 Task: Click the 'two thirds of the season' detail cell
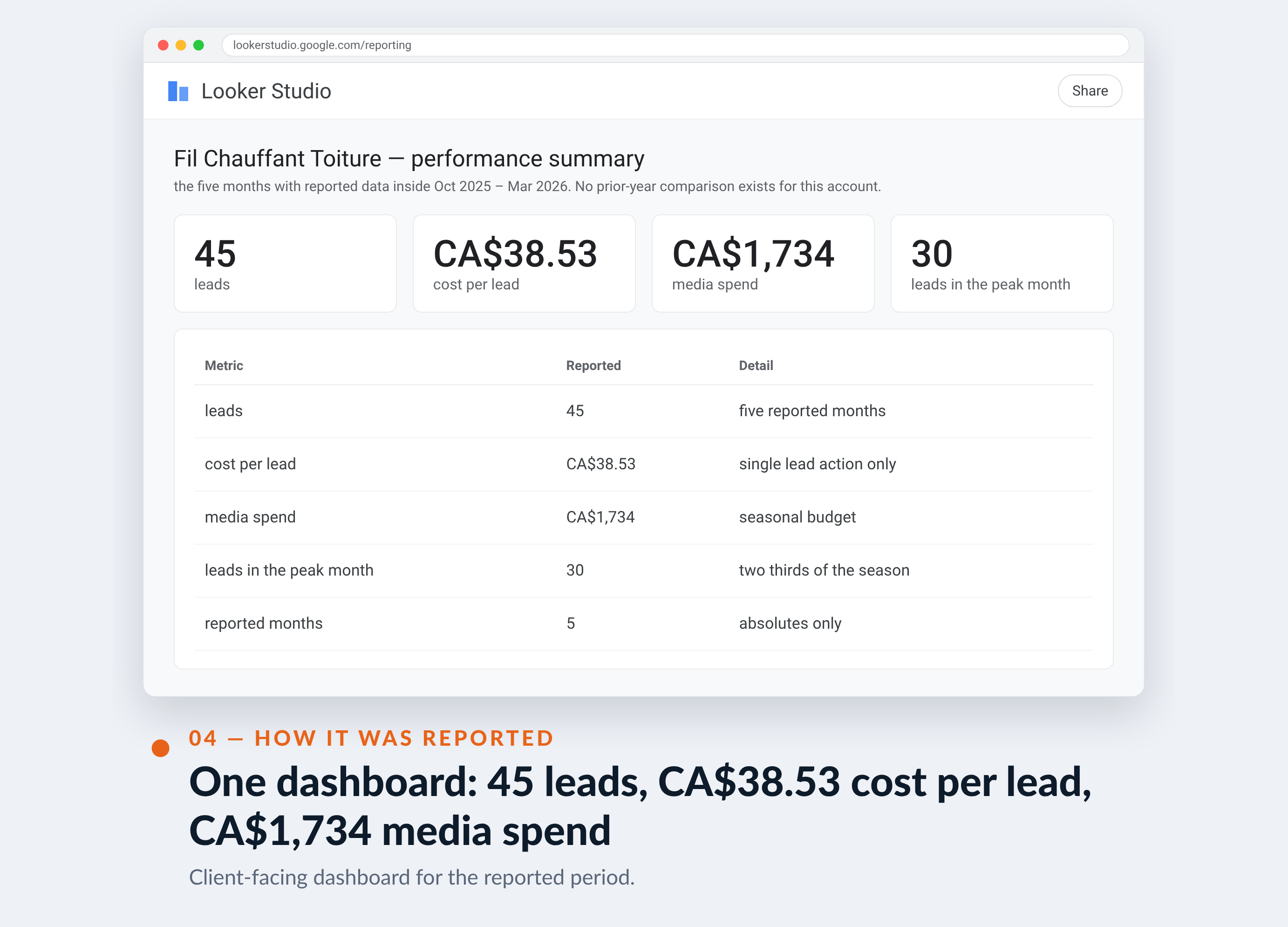click(x=824, y=570)
